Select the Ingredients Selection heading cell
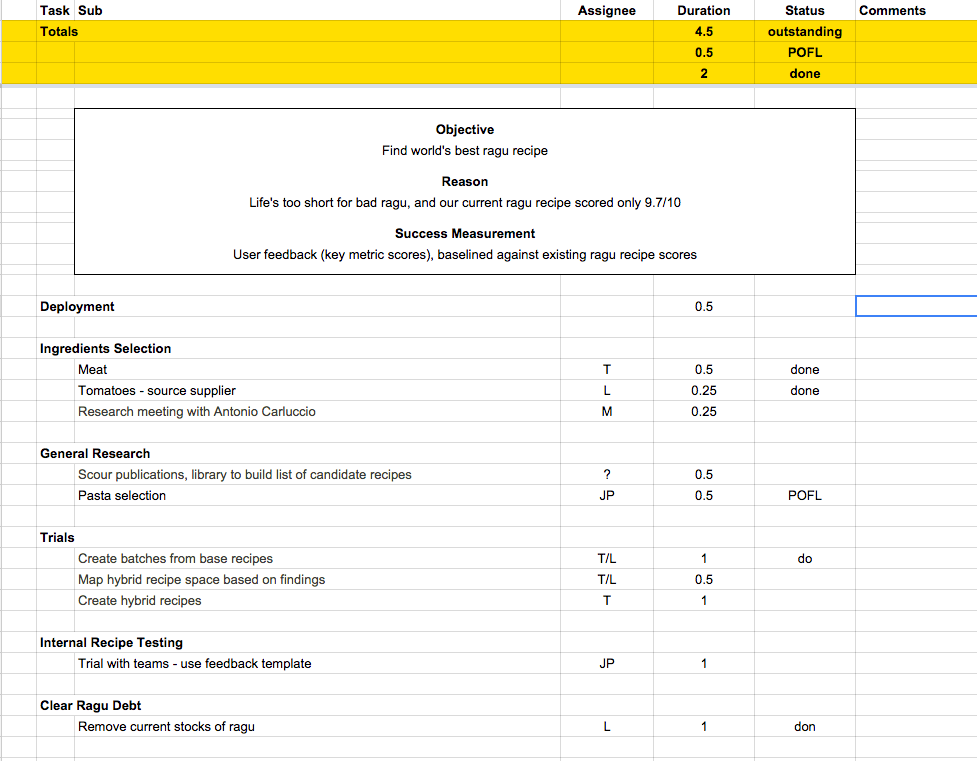Screen dimensions: 977x761 [x=105, y=348]
